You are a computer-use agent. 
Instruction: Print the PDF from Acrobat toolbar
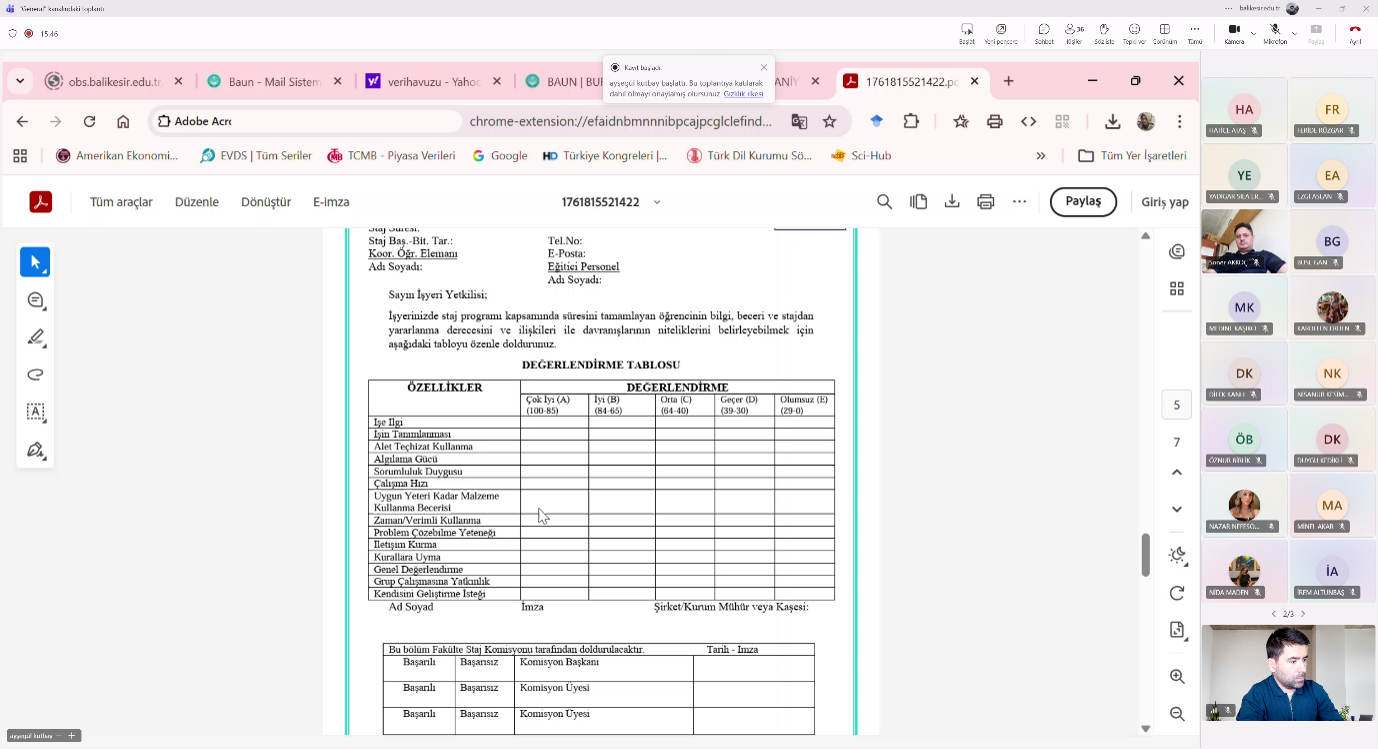(x=986, y=202)
